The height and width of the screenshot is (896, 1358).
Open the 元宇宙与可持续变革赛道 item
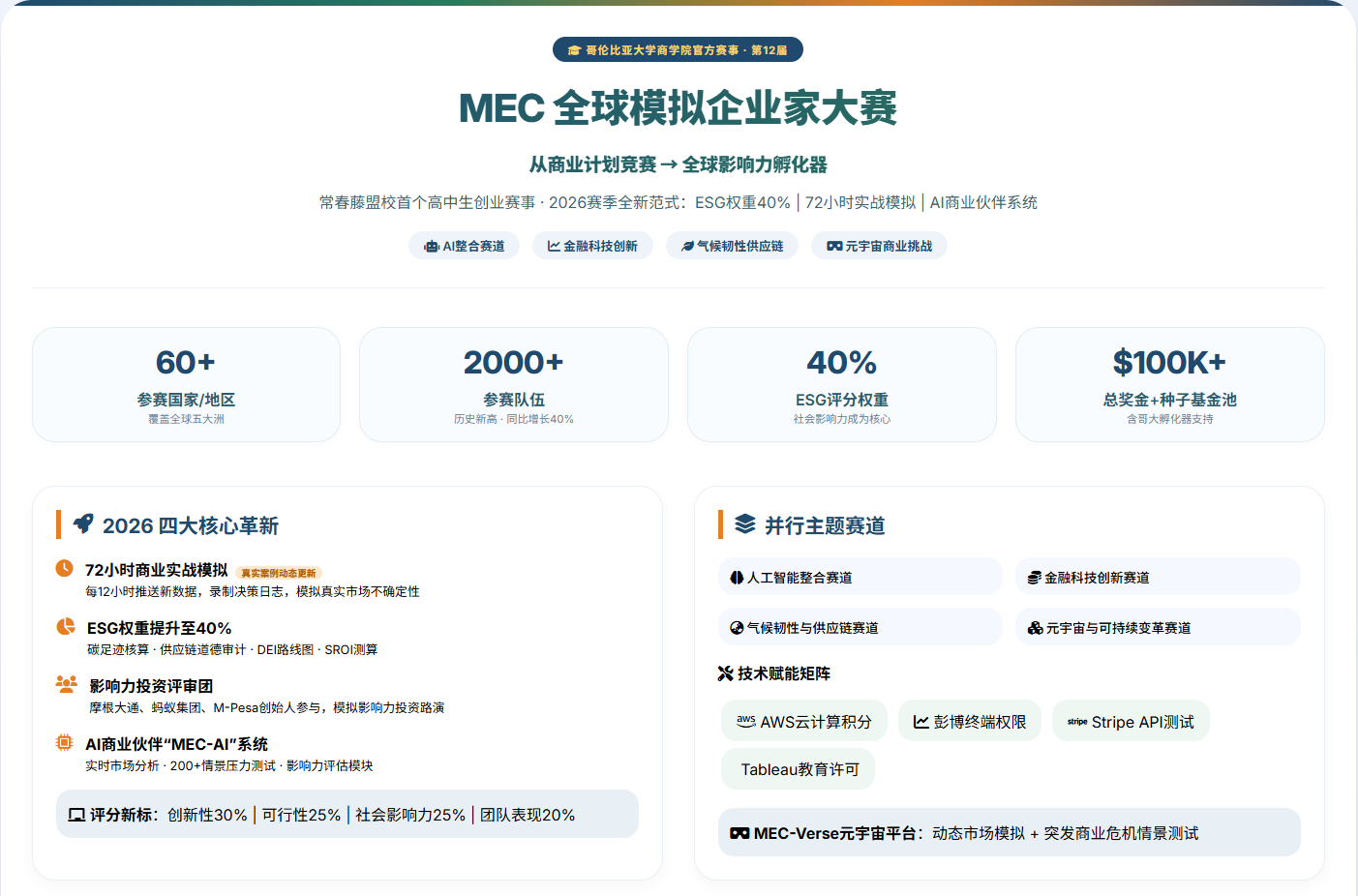tap(1157, 627)
